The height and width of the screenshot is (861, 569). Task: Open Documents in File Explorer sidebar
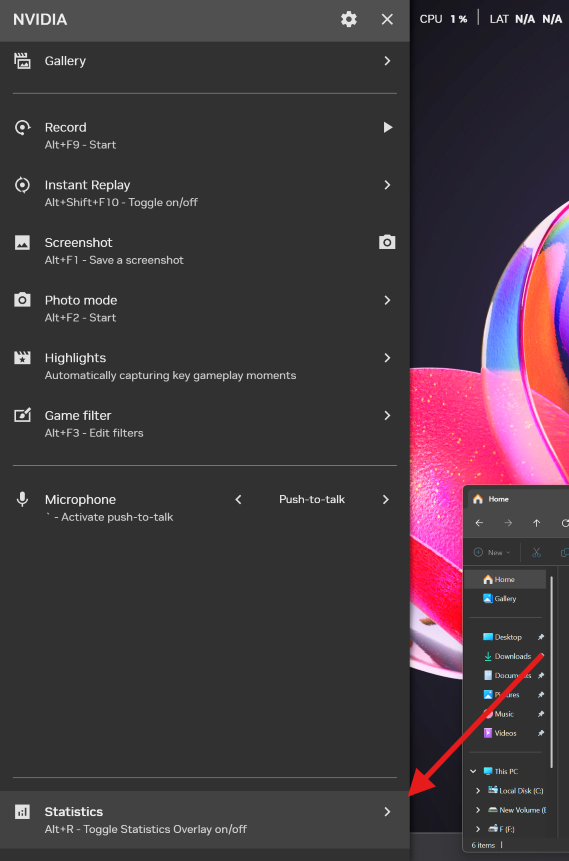tap(507, 675)
